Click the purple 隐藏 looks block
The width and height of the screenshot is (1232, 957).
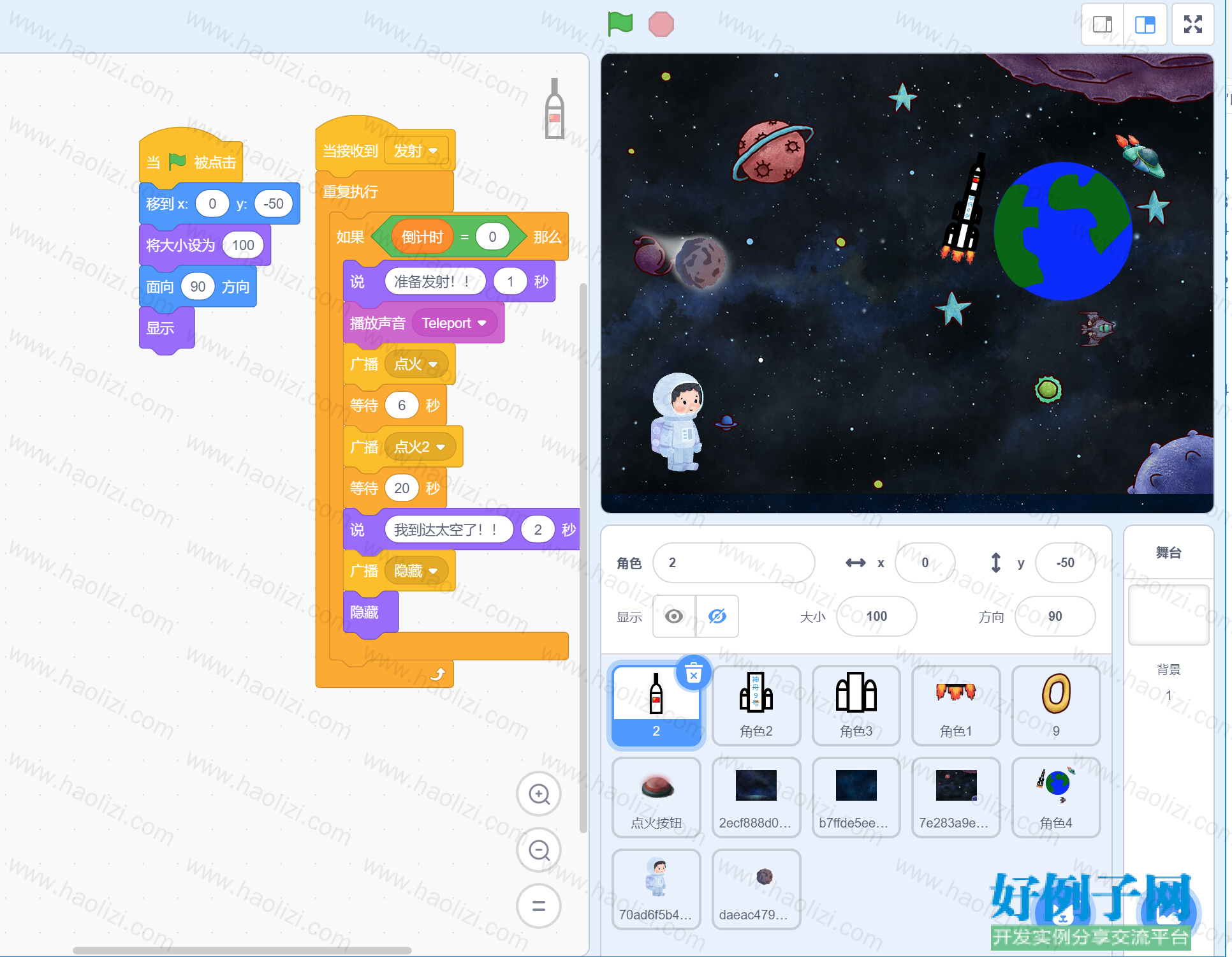coord(370,612)
